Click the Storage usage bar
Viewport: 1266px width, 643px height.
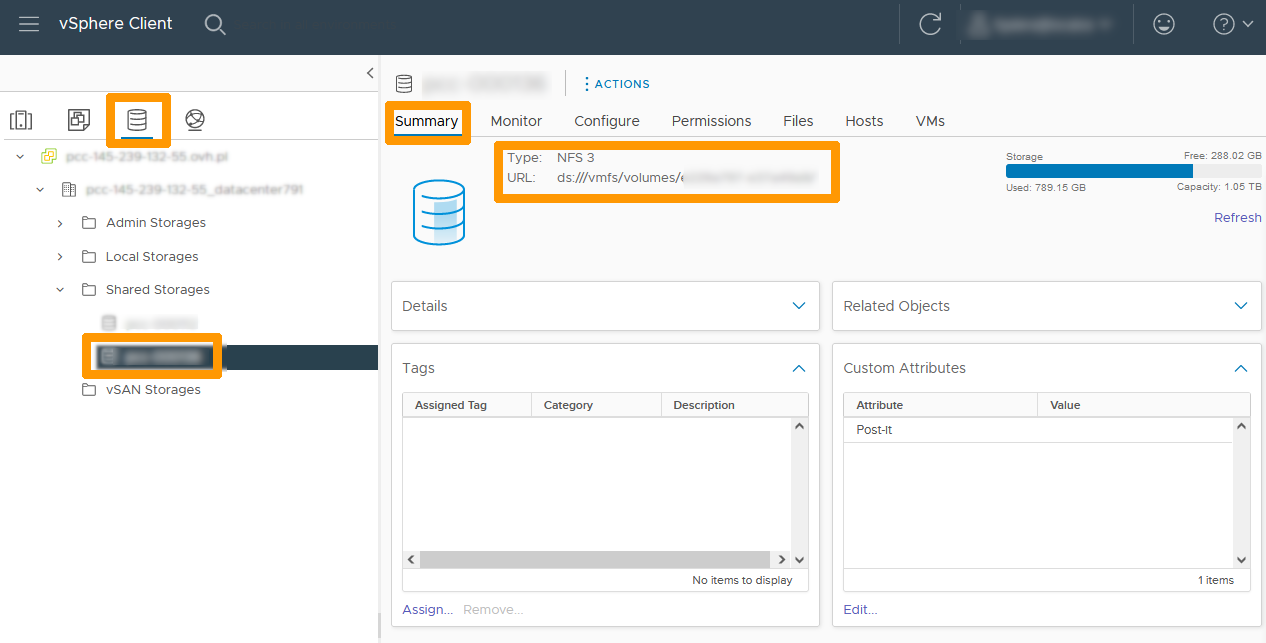(x=1134, y=171)
